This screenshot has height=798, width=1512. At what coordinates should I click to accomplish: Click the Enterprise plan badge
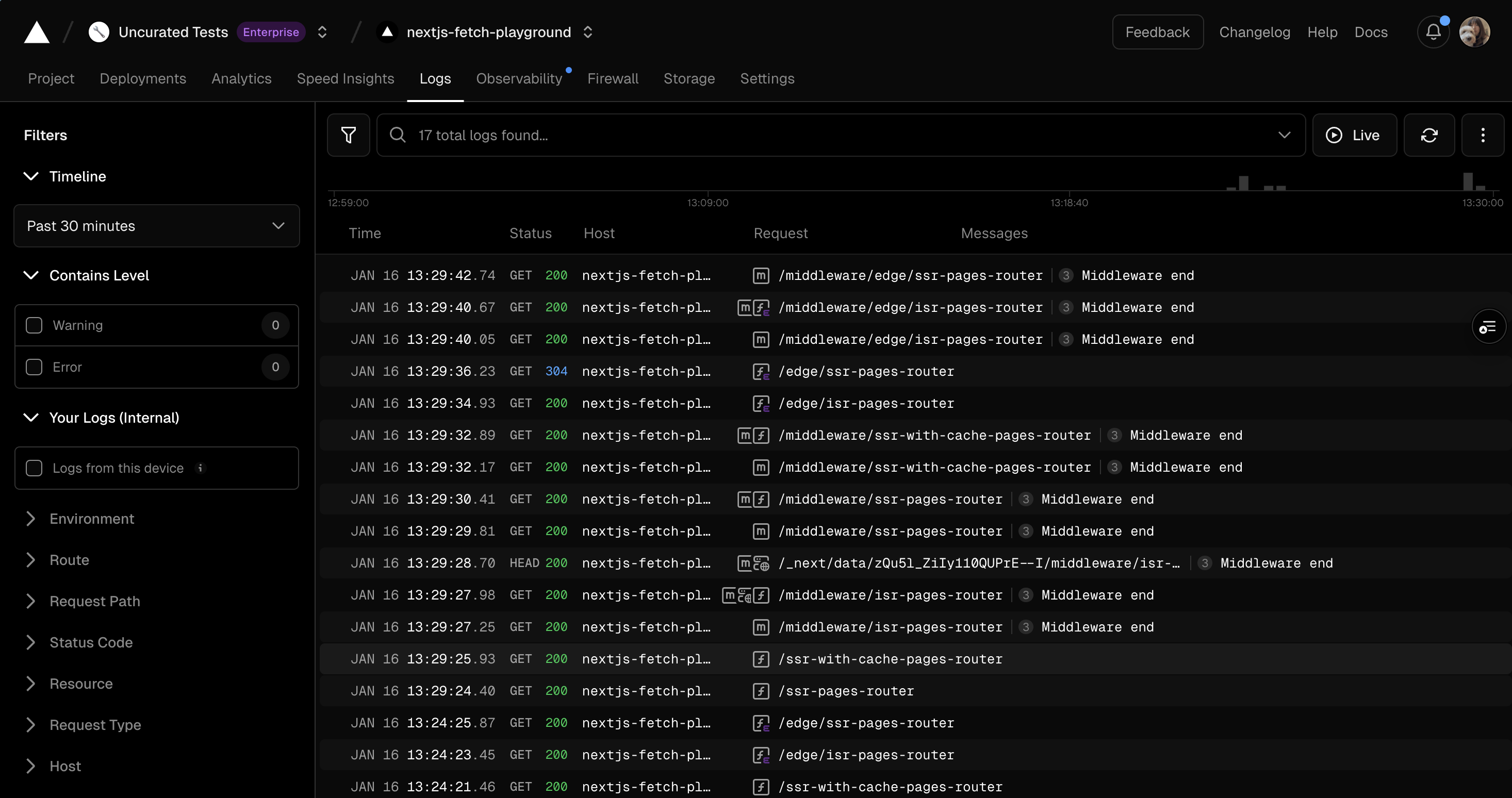tap(271, 32)
